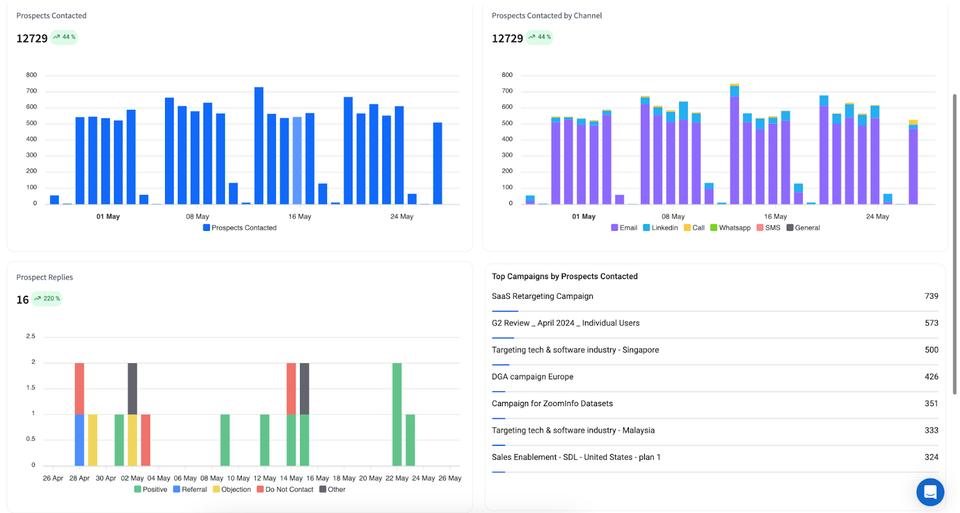Toggle Positive legend in replies chart
Screen dimensions: 960x513
(151, 490)
